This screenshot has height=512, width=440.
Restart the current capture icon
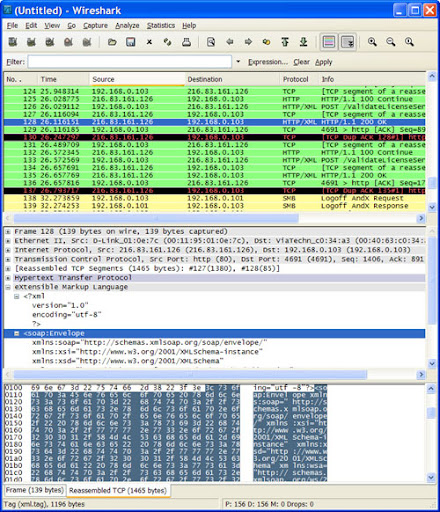pyautogui.click(x=87, y=42)
